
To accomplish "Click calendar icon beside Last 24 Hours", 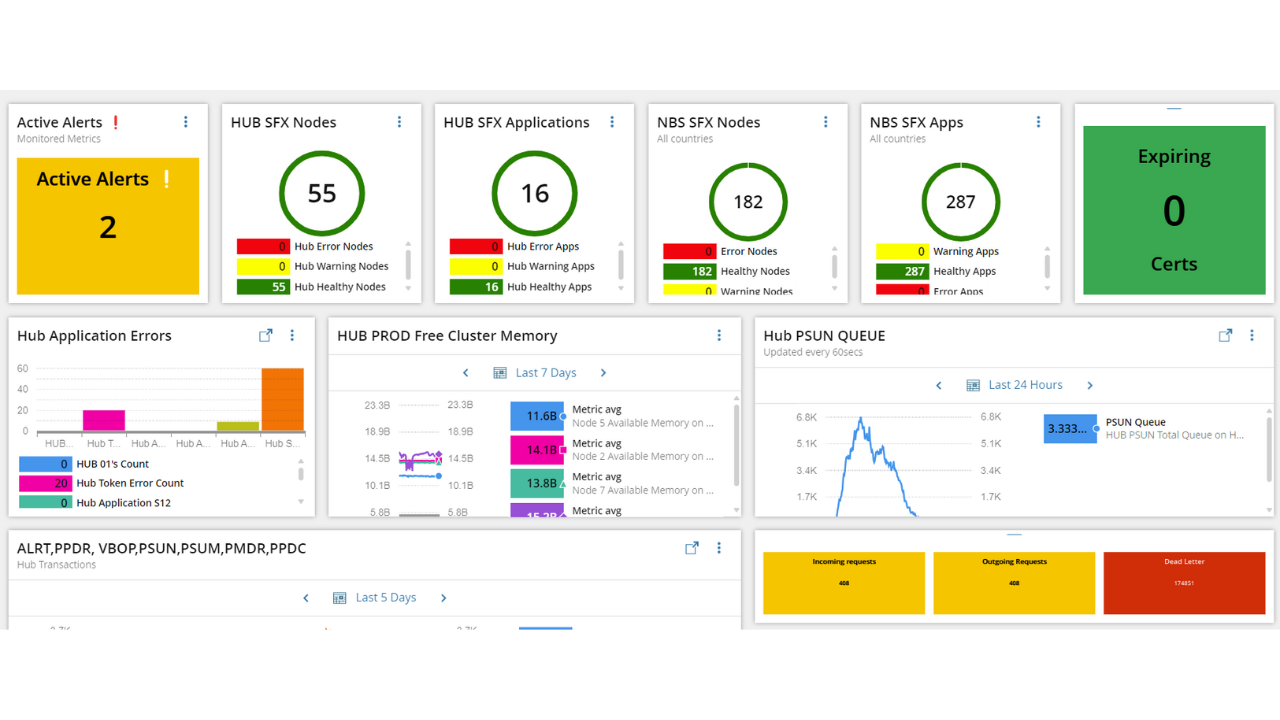I will point(972,385).
